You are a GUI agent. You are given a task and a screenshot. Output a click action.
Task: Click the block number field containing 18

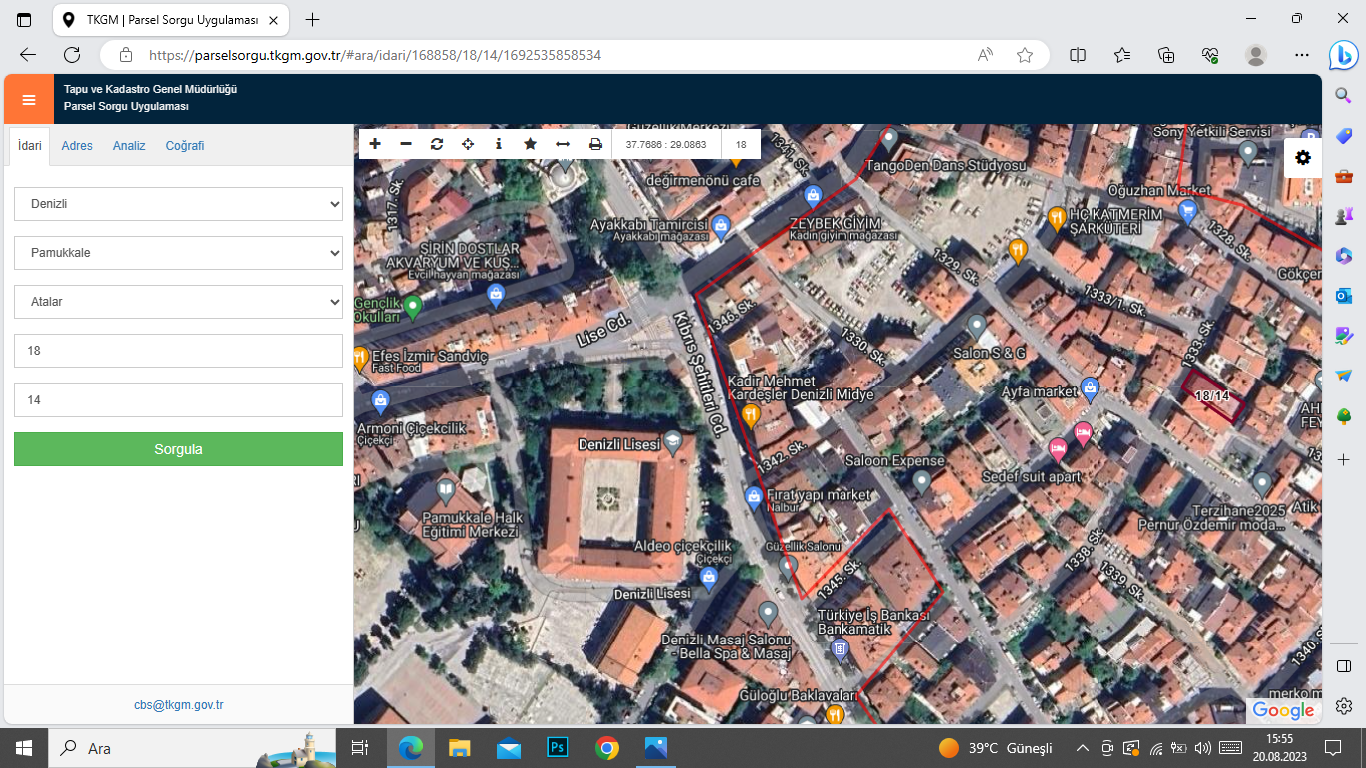[178, 351]
